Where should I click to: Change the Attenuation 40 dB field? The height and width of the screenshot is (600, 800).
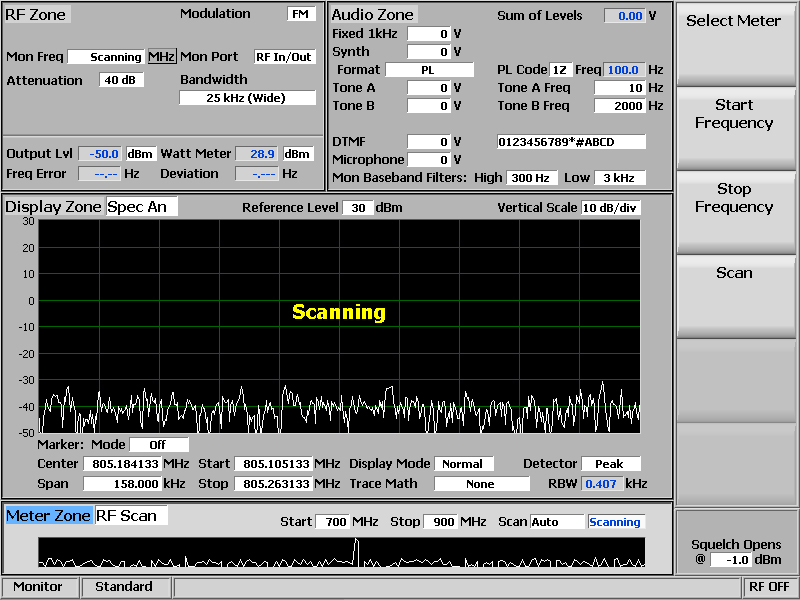click(x=122, y=80)
